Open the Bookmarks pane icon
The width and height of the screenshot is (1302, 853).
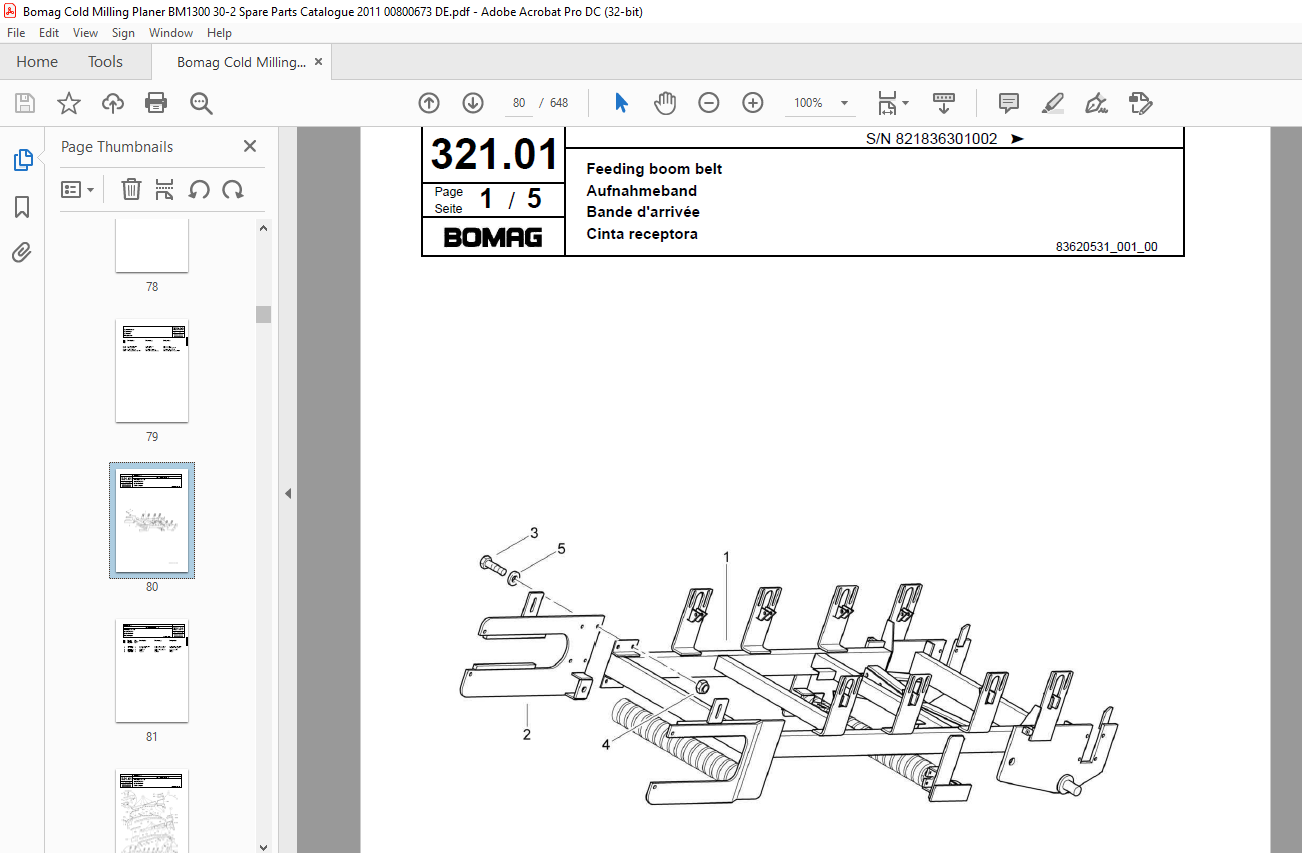click(22, 207)
